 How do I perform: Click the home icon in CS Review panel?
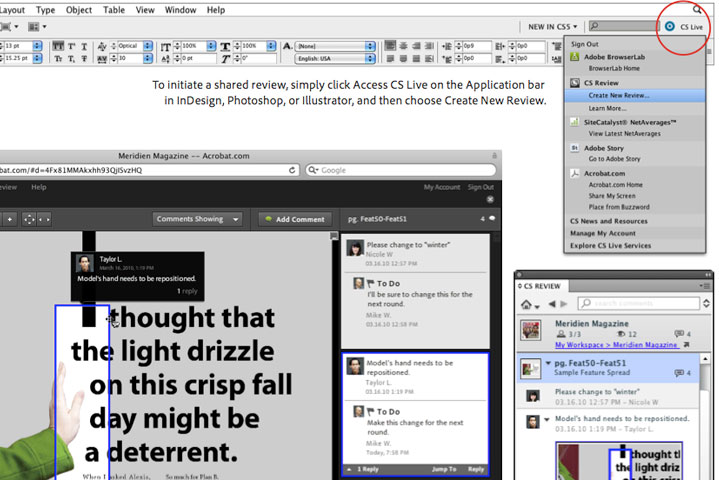pyautogui.click(x=526, y=304)
